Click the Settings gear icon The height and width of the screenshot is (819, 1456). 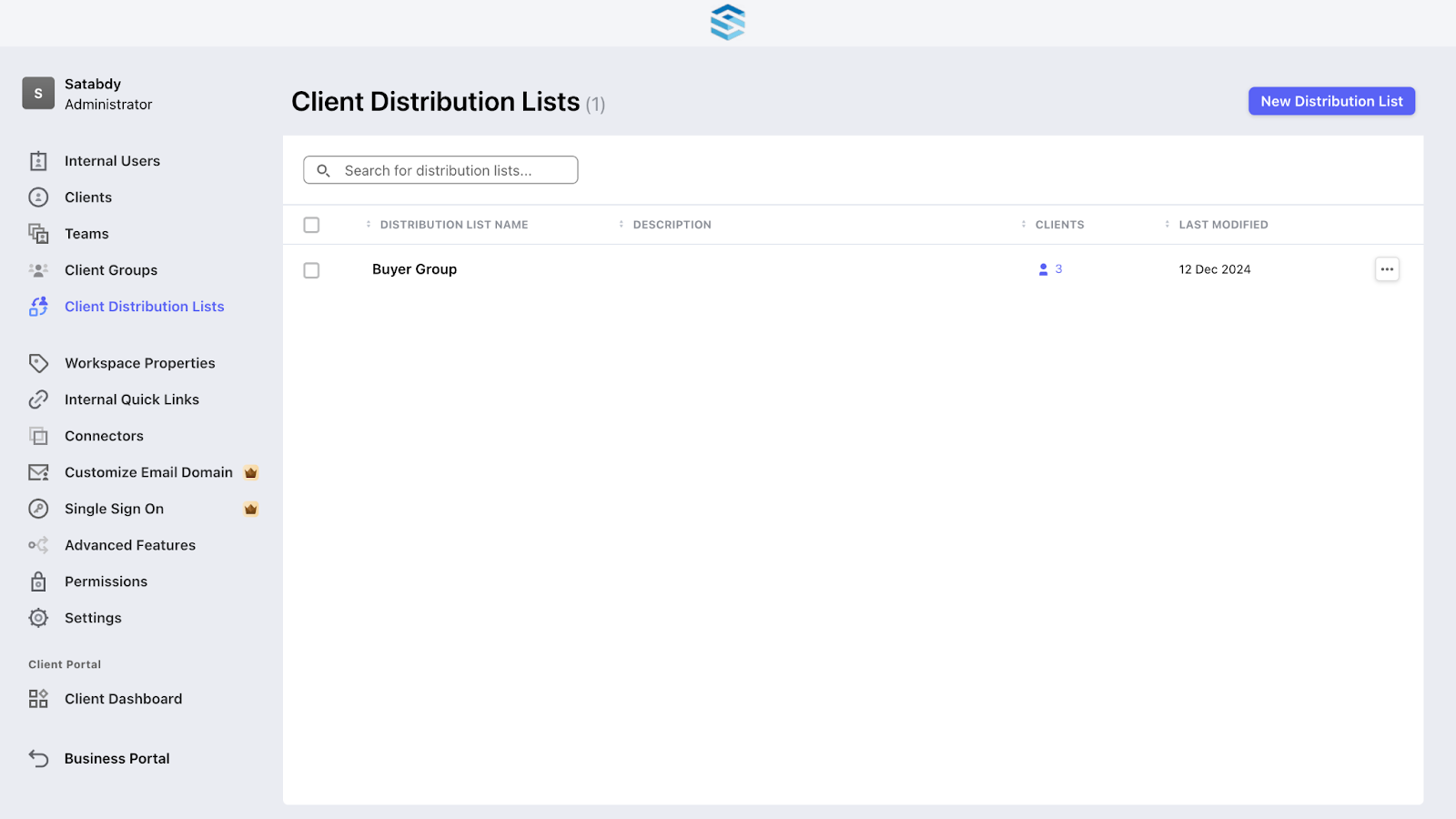[38, 618]
